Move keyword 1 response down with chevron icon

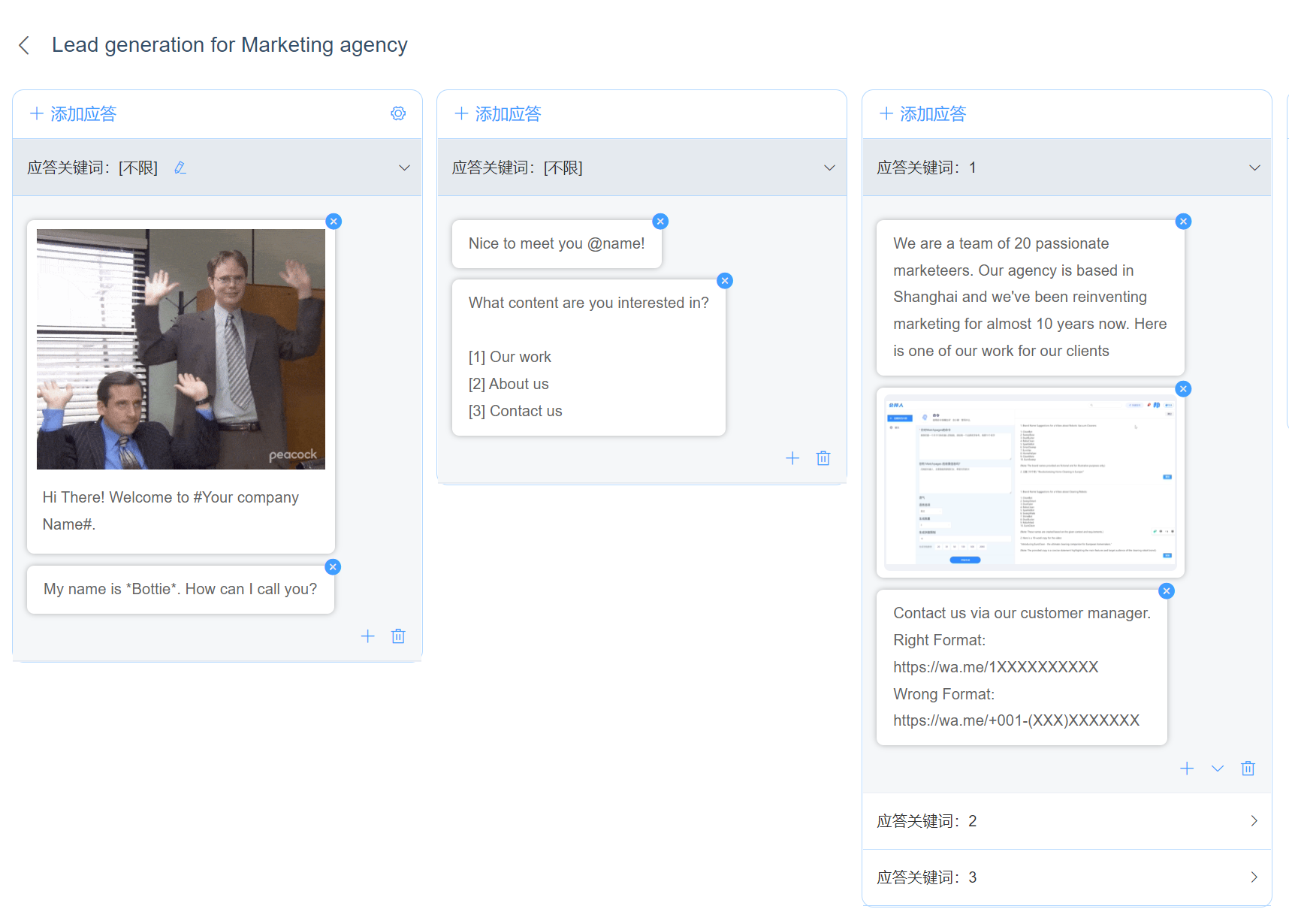(x=1218, y=768)
